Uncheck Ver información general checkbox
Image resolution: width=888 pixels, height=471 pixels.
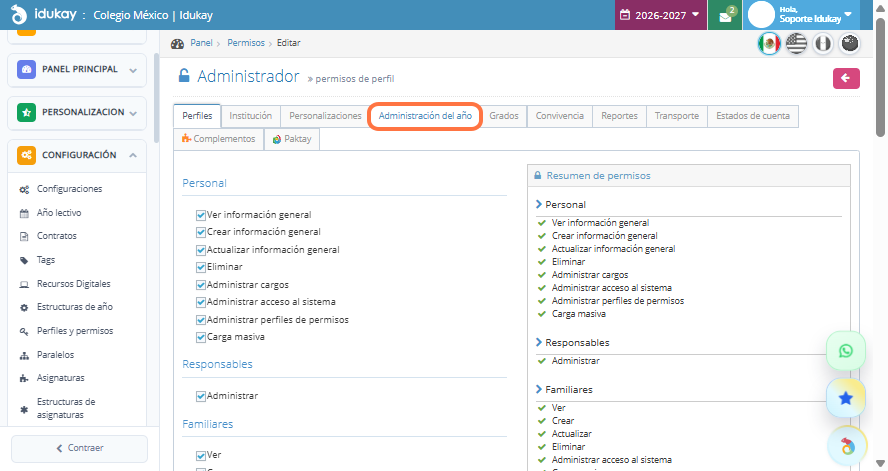tap(200, 215)
